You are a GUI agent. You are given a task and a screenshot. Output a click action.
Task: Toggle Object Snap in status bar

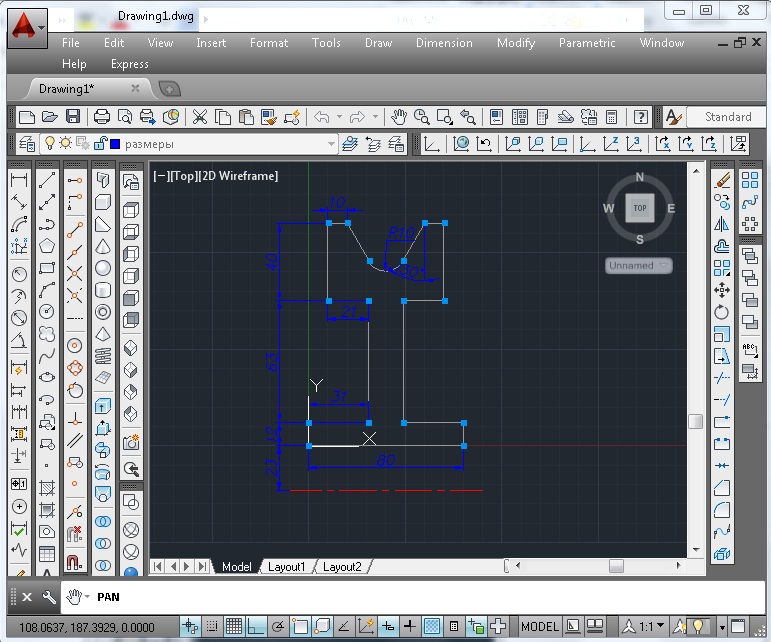300,626
